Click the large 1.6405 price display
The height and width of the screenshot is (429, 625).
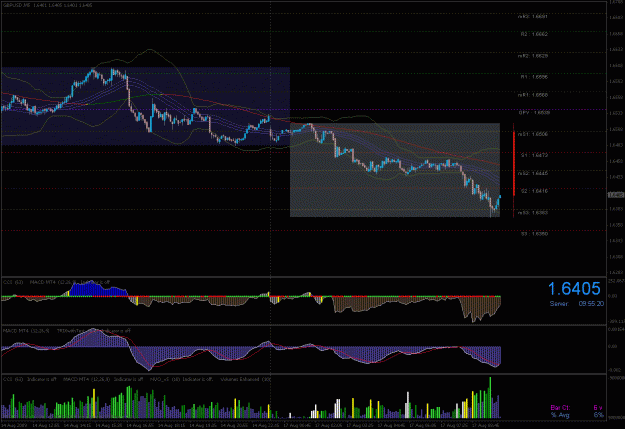click(574, 289)
